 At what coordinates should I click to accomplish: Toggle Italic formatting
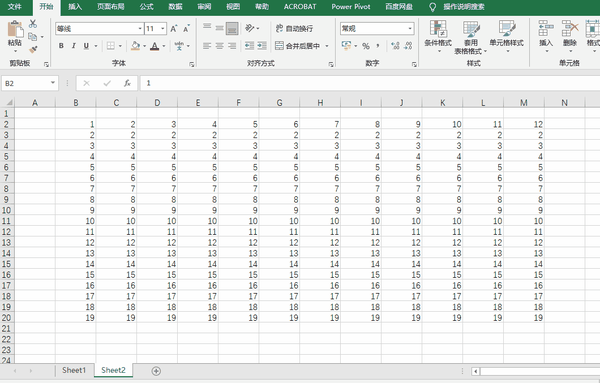click(x=73, y=46)
